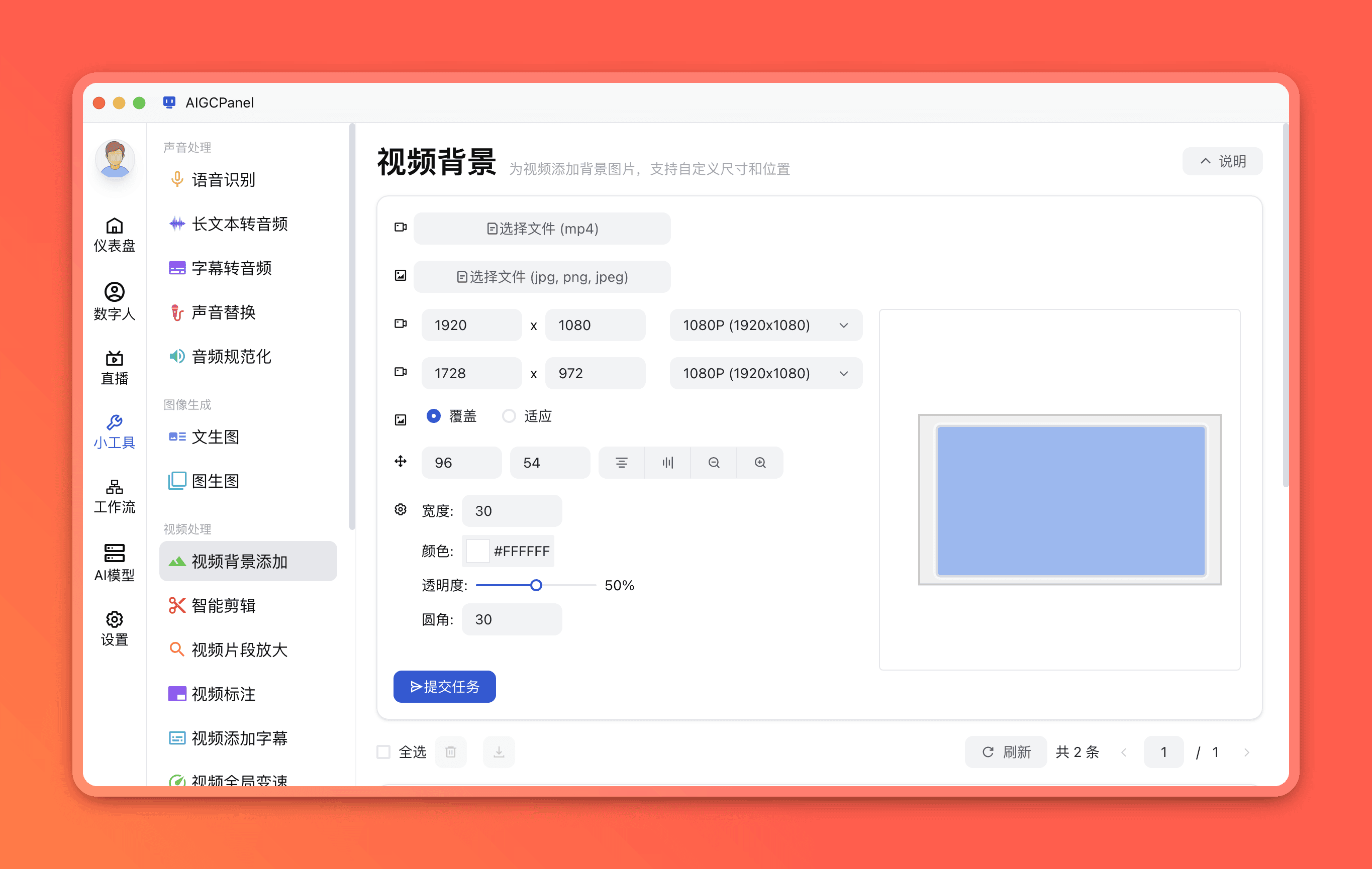The width and height of the screenshot is (1372, 869).
Task: Select the 小工具 tools section
Action: click(x=115, y=432)
